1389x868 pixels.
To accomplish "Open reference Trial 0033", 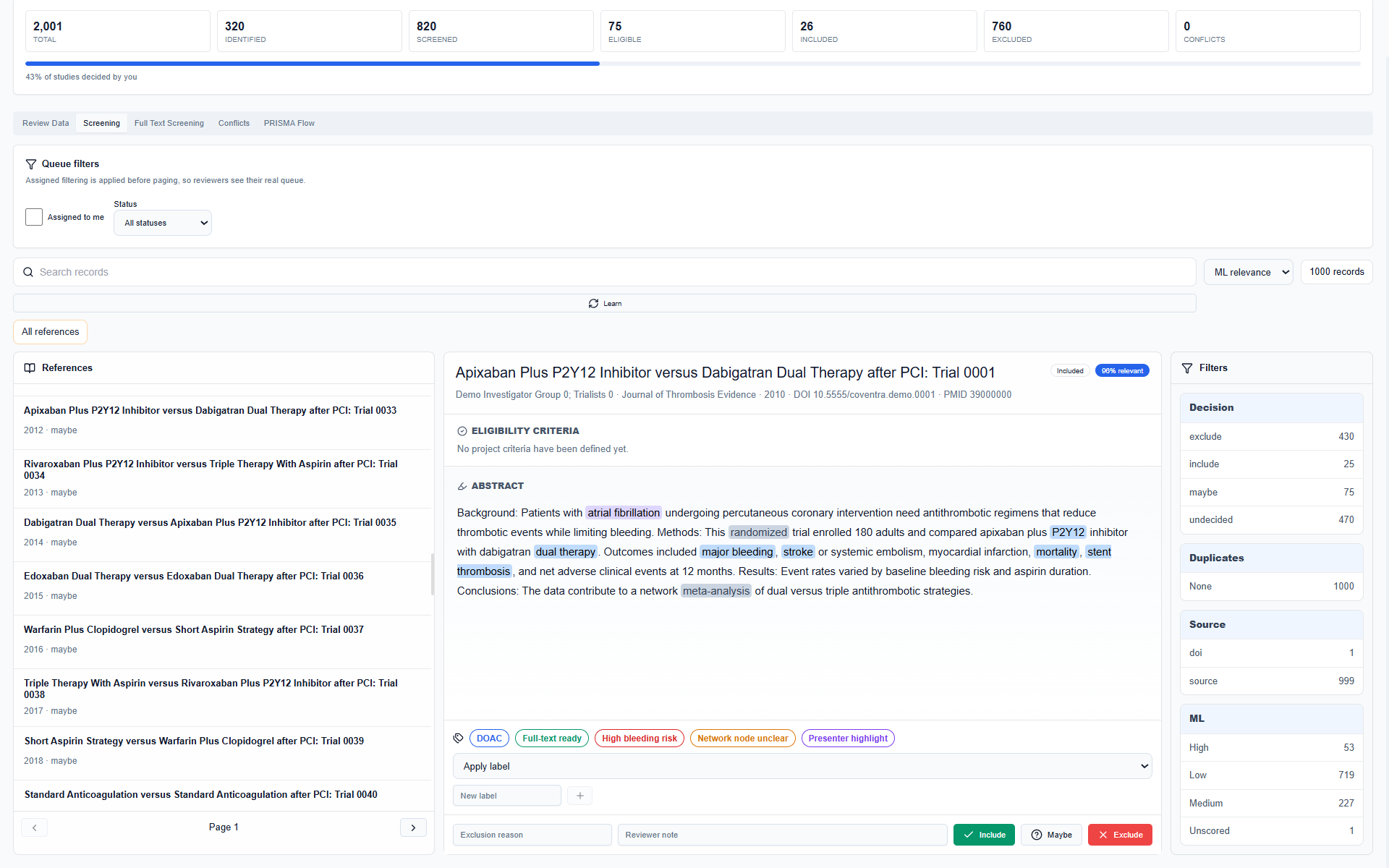I will (223, 422).
